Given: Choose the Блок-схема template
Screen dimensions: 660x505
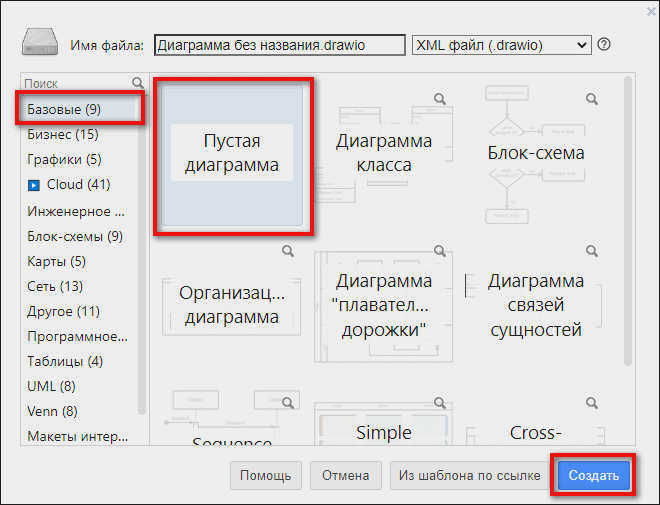Looking at the screenshot, I should point(536,156).
